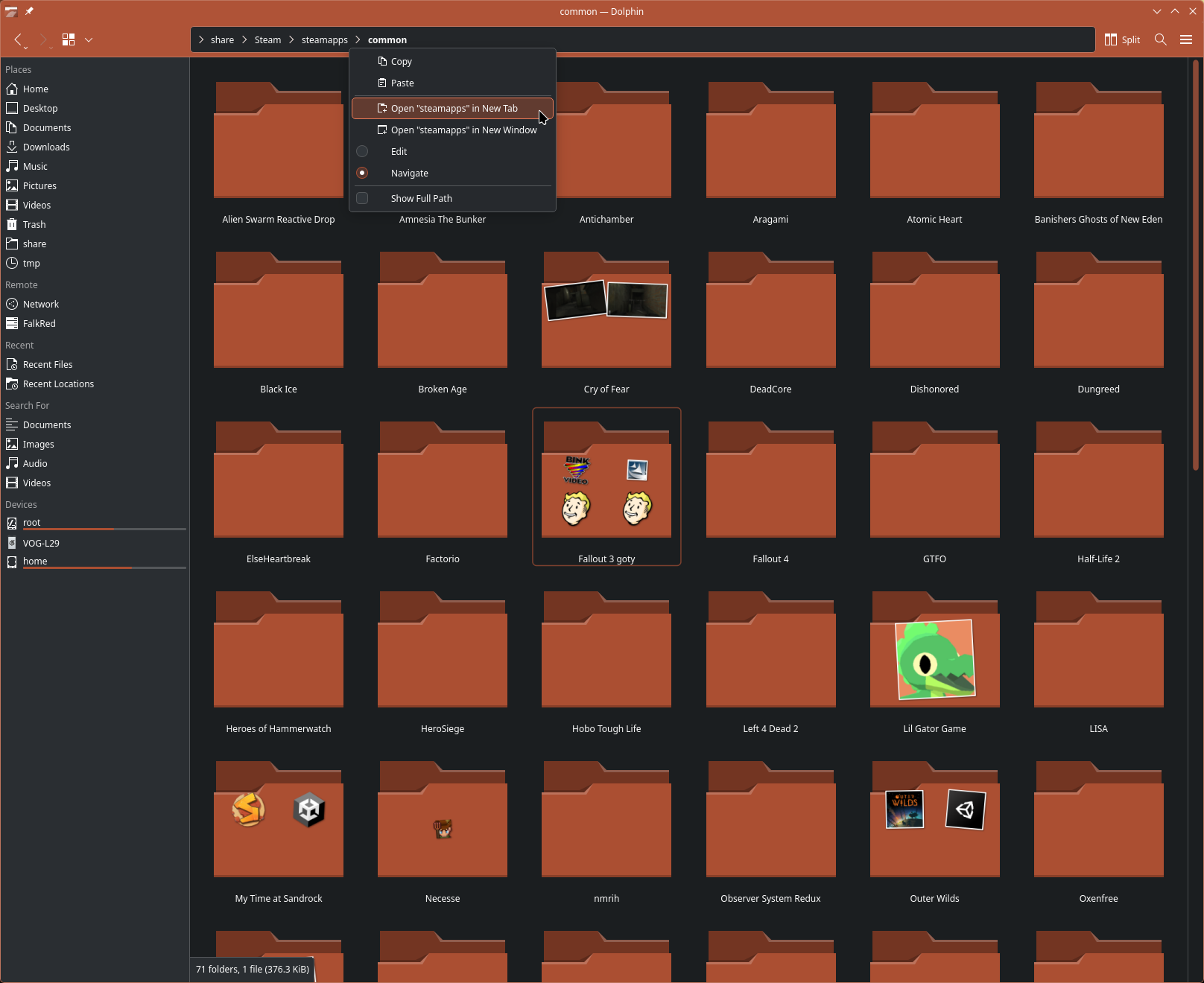Click the Steam breadcrumb
The height and width of the screenshot is (983, 1204).
click(x=267, y=39)
